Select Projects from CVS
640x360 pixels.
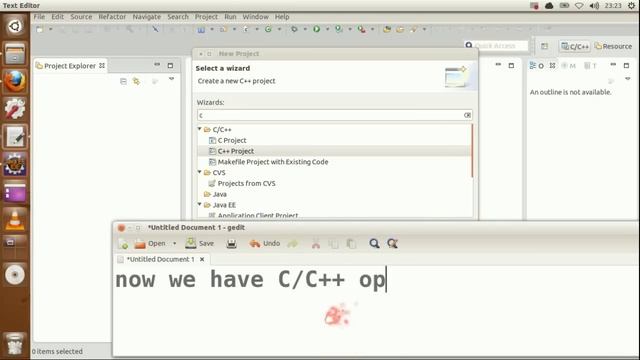(x=247, y=184)
